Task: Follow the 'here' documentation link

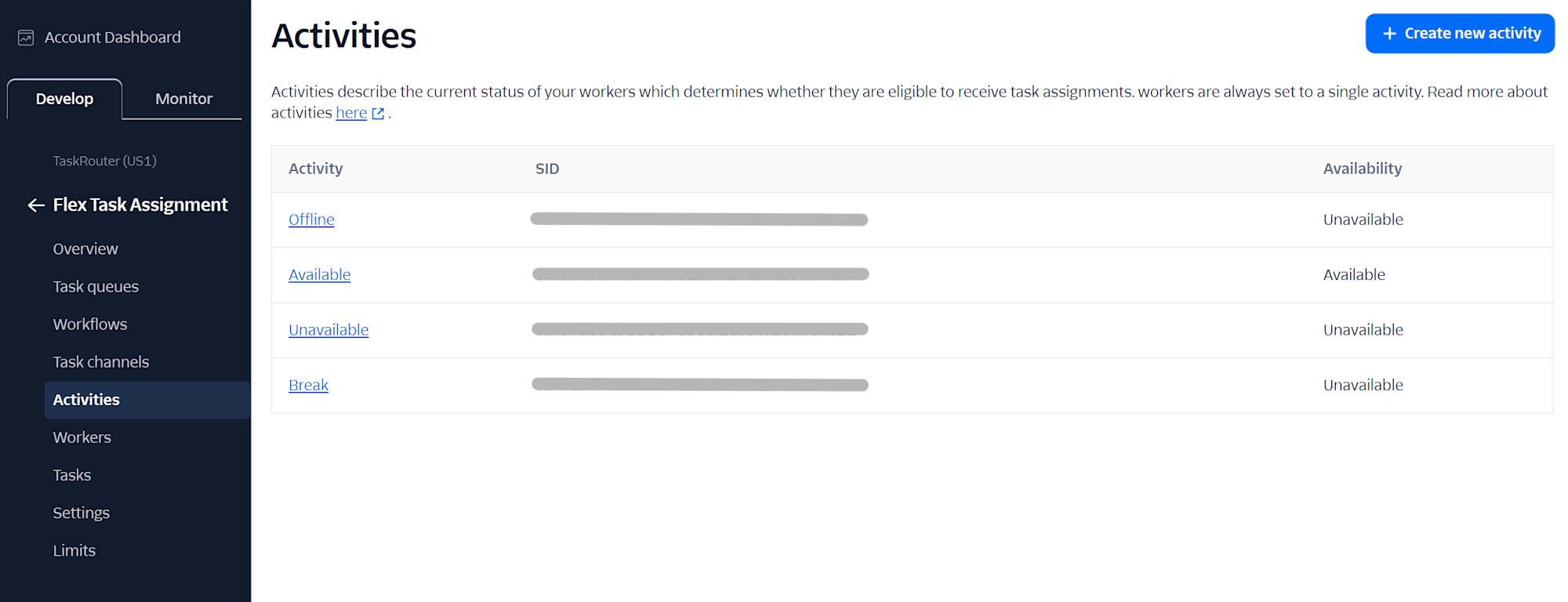Action: [351, 113]
